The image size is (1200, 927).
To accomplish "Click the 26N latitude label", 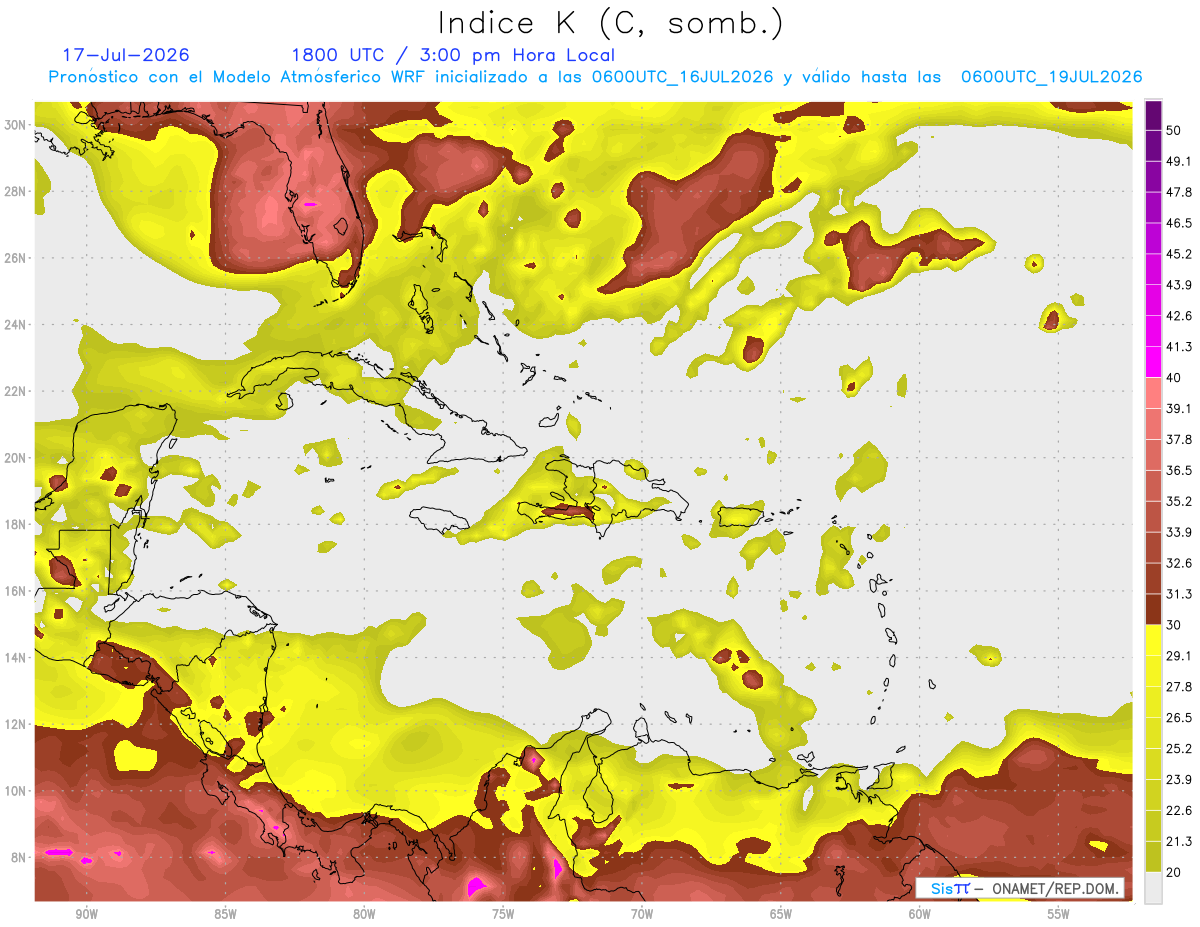I will [x=16, y=258].
